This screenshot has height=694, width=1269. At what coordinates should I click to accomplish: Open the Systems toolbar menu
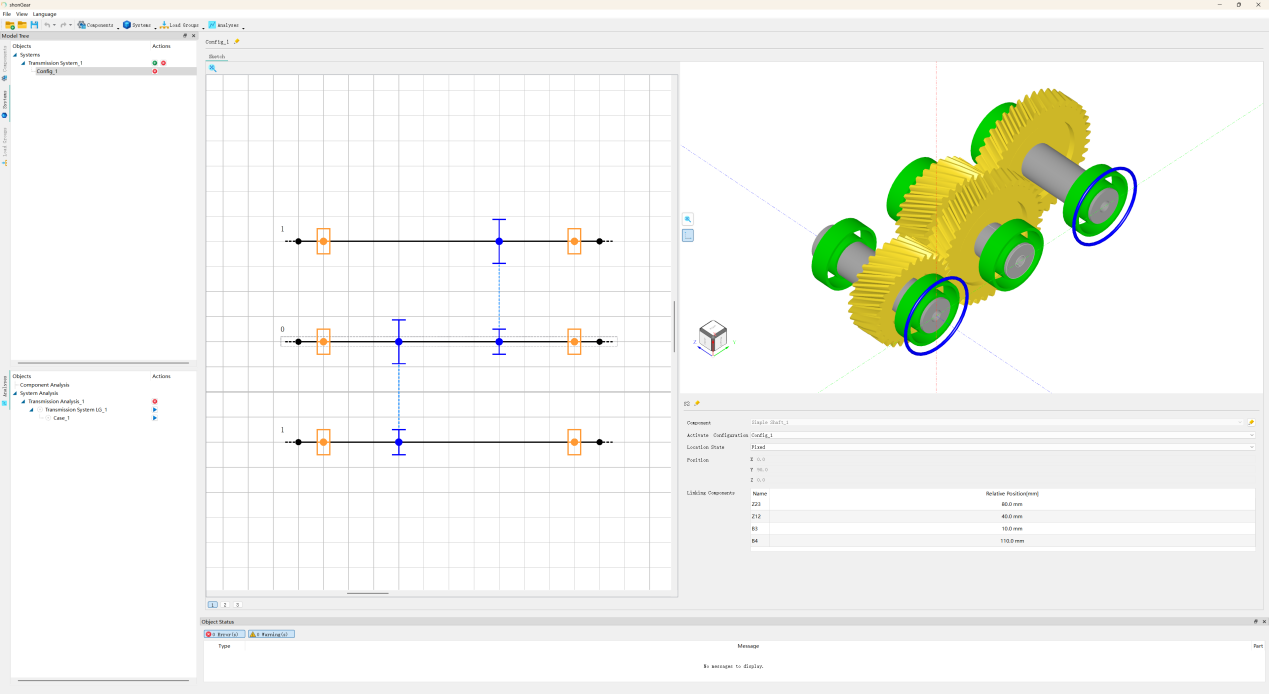(138, 24)
